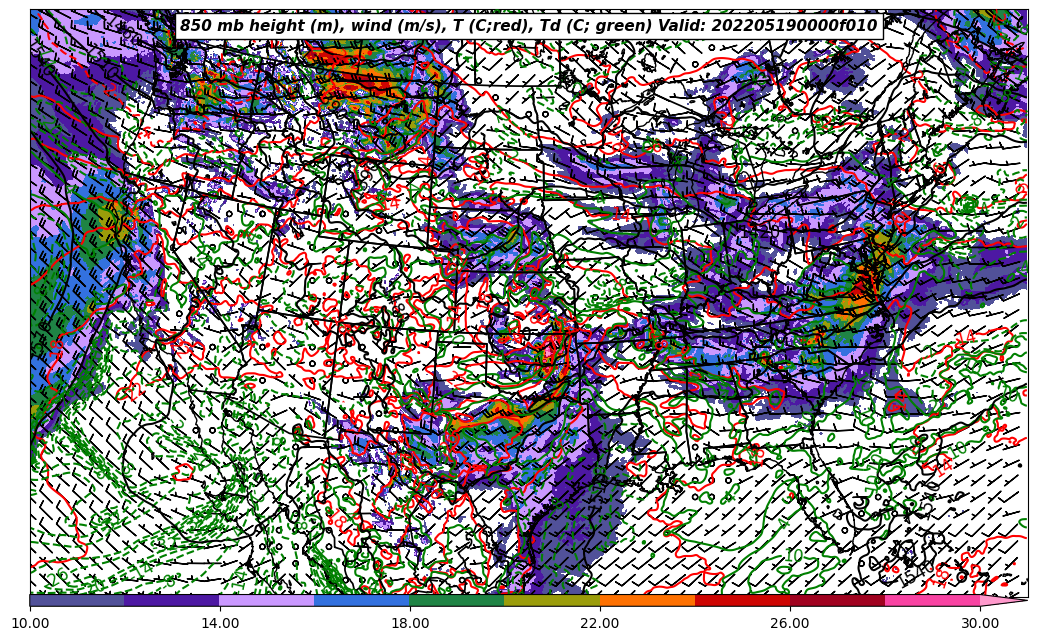Viewport: 1037px width, 640px height.
Task: Click the blue 16–18 colorbar segment
Action: 362,600
